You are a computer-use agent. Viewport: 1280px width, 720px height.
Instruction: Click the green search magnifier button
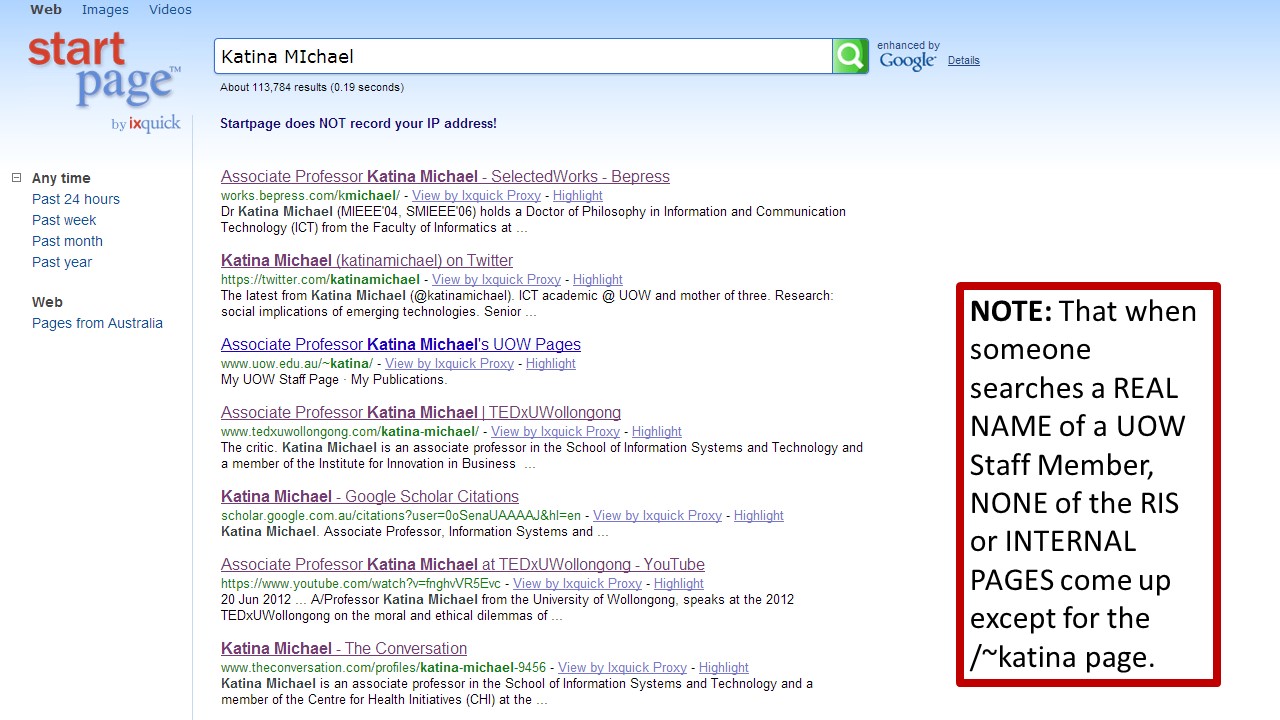point(850,56)
